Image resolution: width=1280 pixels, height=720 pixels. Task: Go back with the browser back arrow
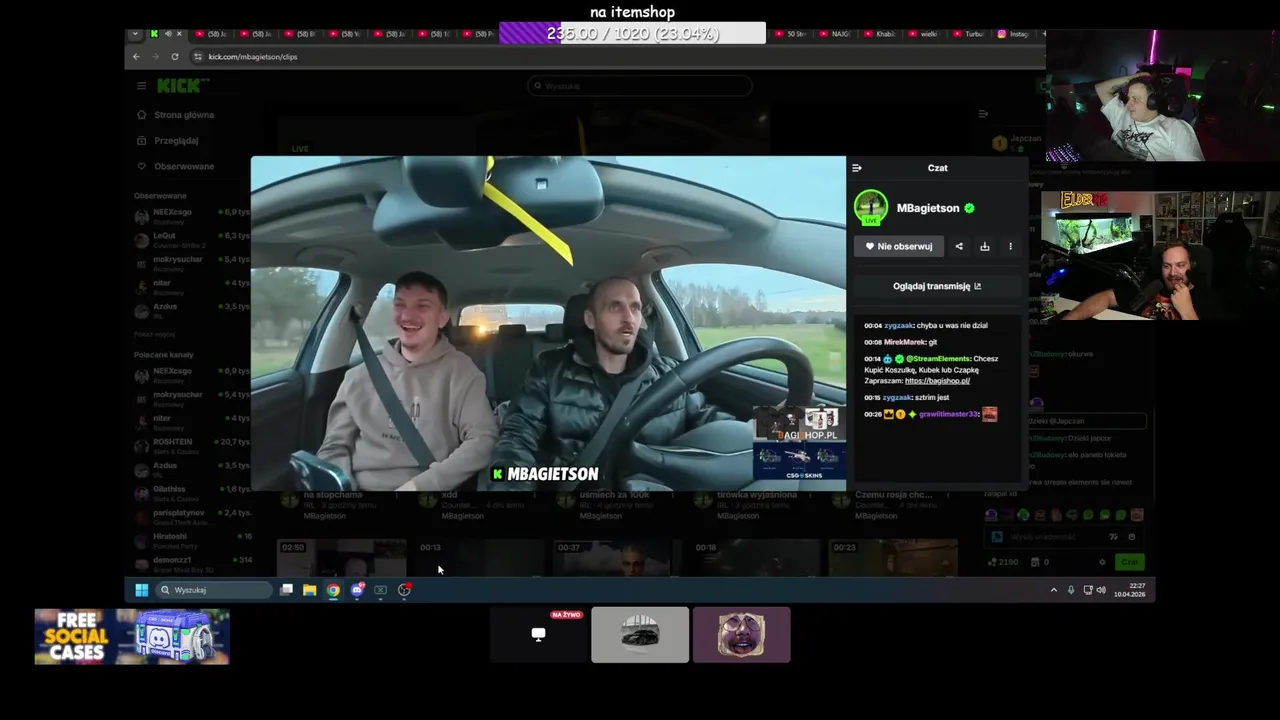(137, 57)
